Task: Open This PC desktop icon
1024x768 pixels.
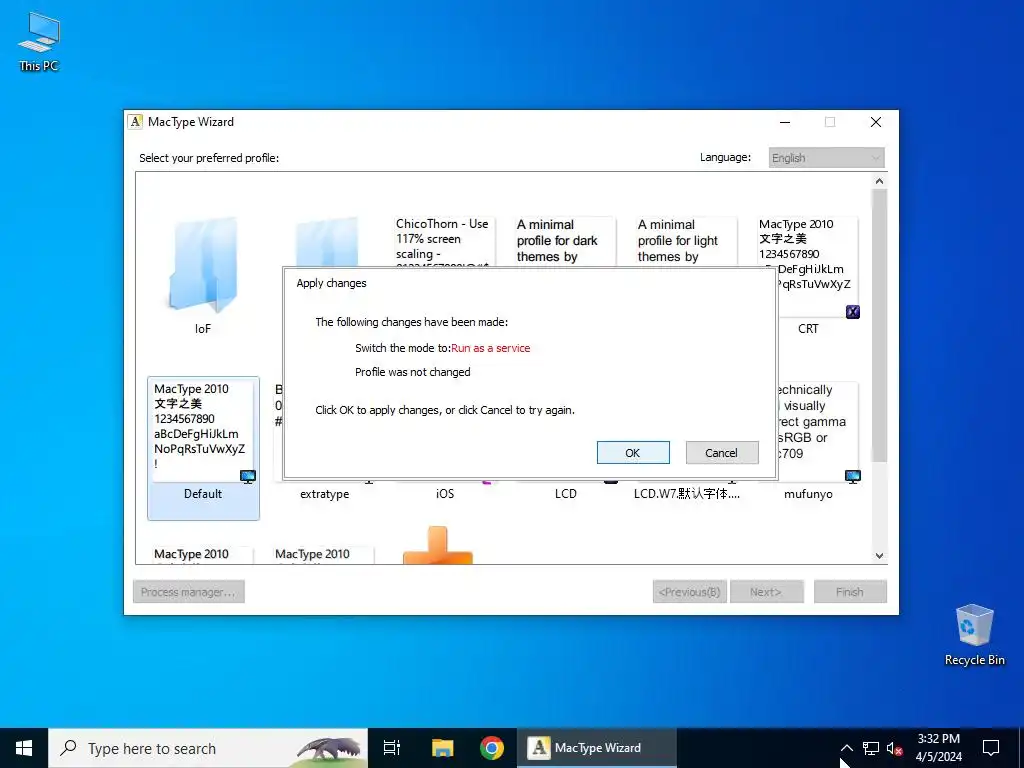Action: tap(39, 41)
